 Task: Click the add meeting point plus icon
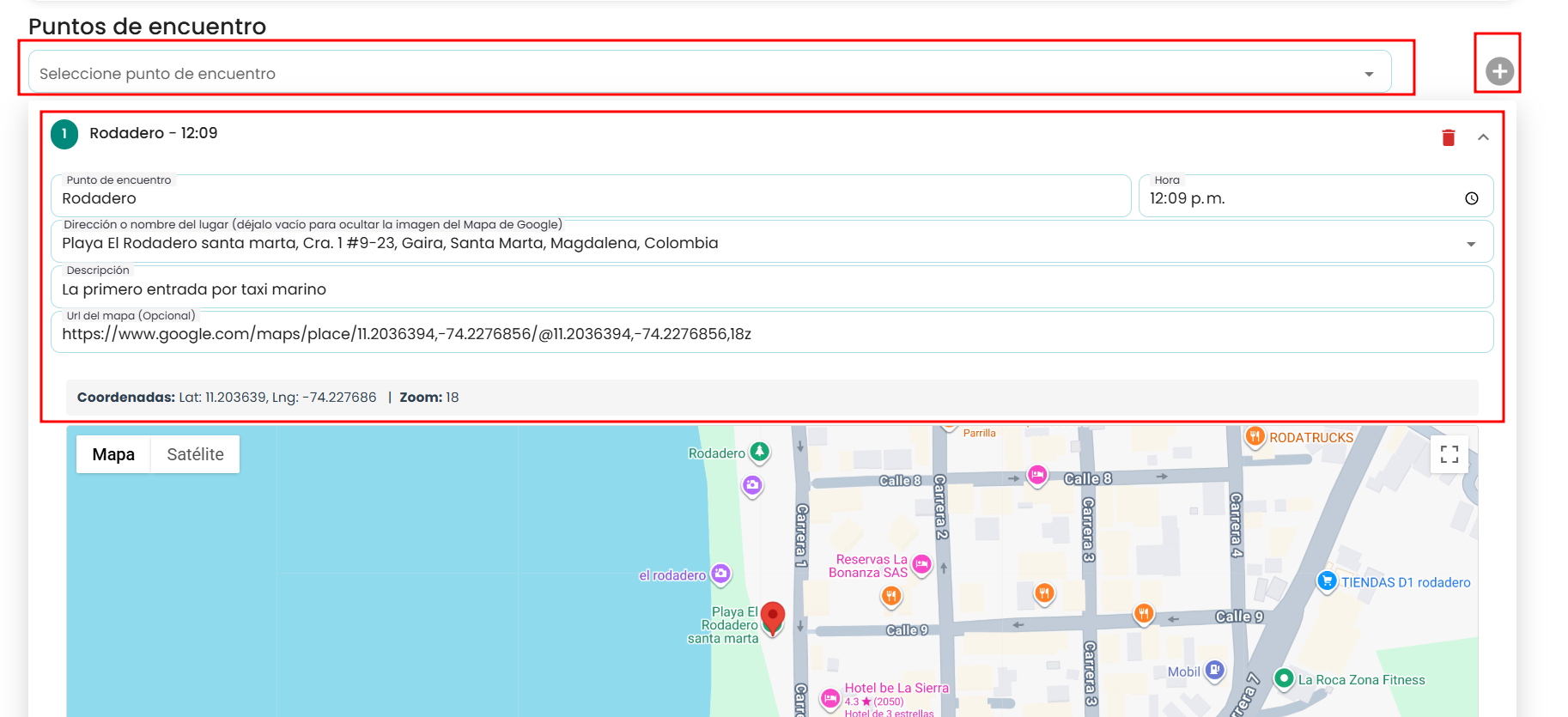1499,71
